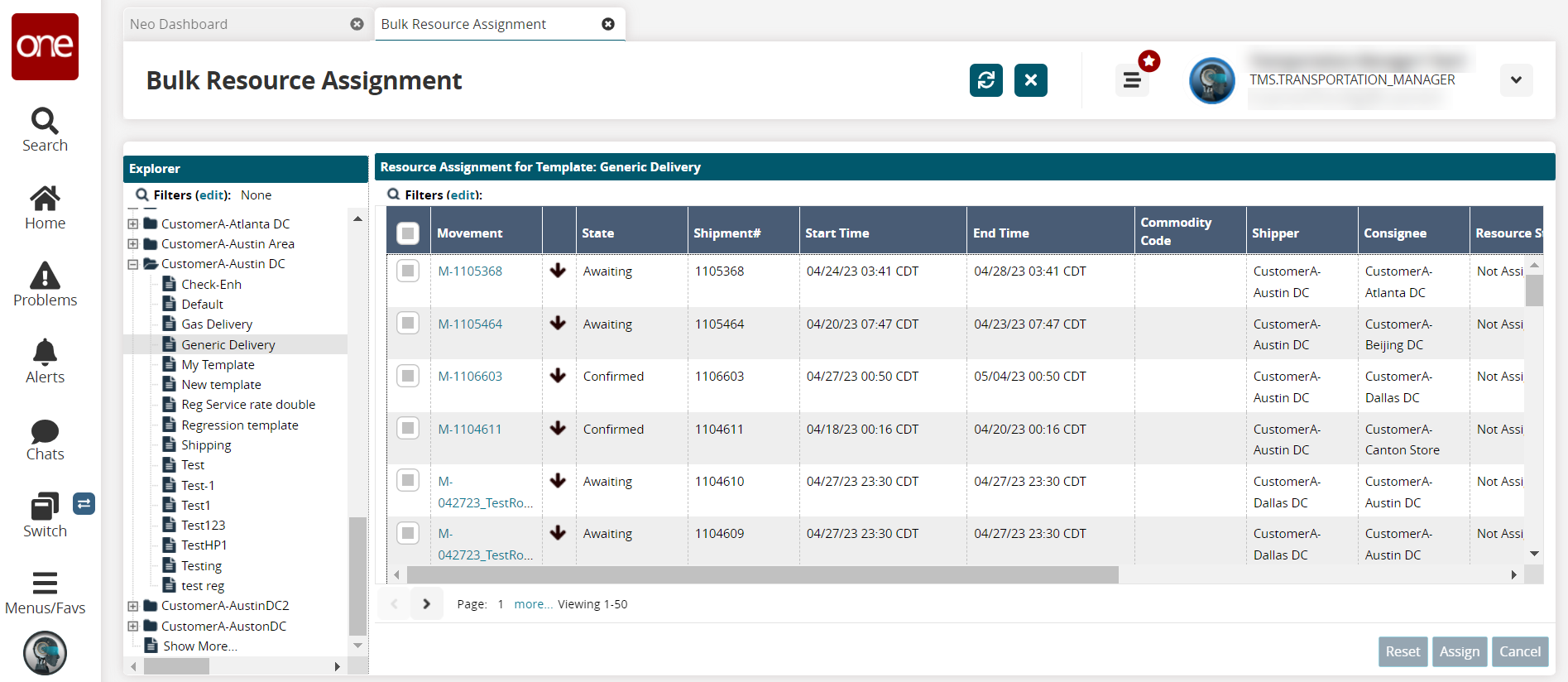Viewport: 1568px width, 682px height.
Task: Check the M-1105368 row checkbox
Action: tap(408, 271)
